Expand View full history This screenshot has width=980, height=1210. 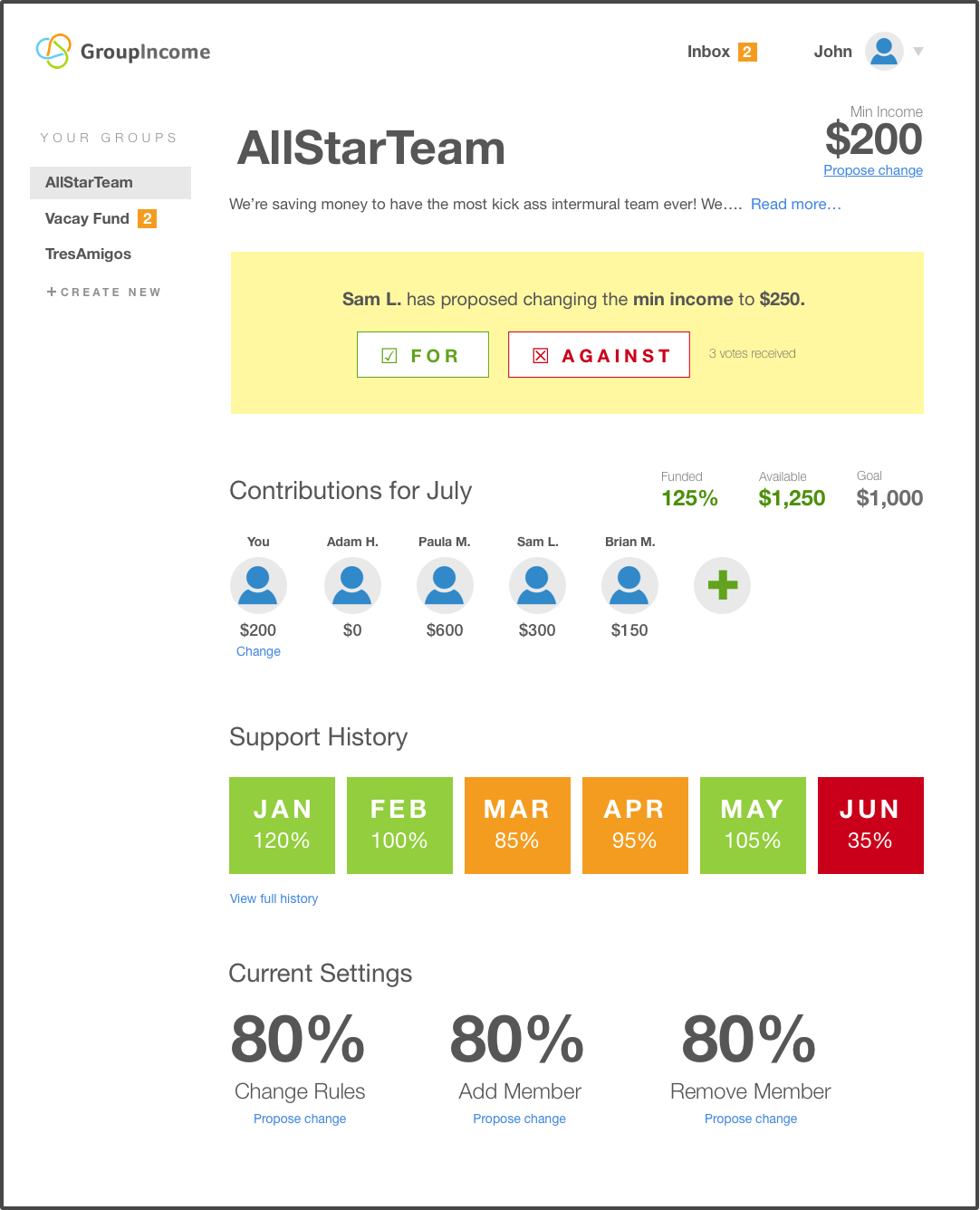click(x=274, y=898)
